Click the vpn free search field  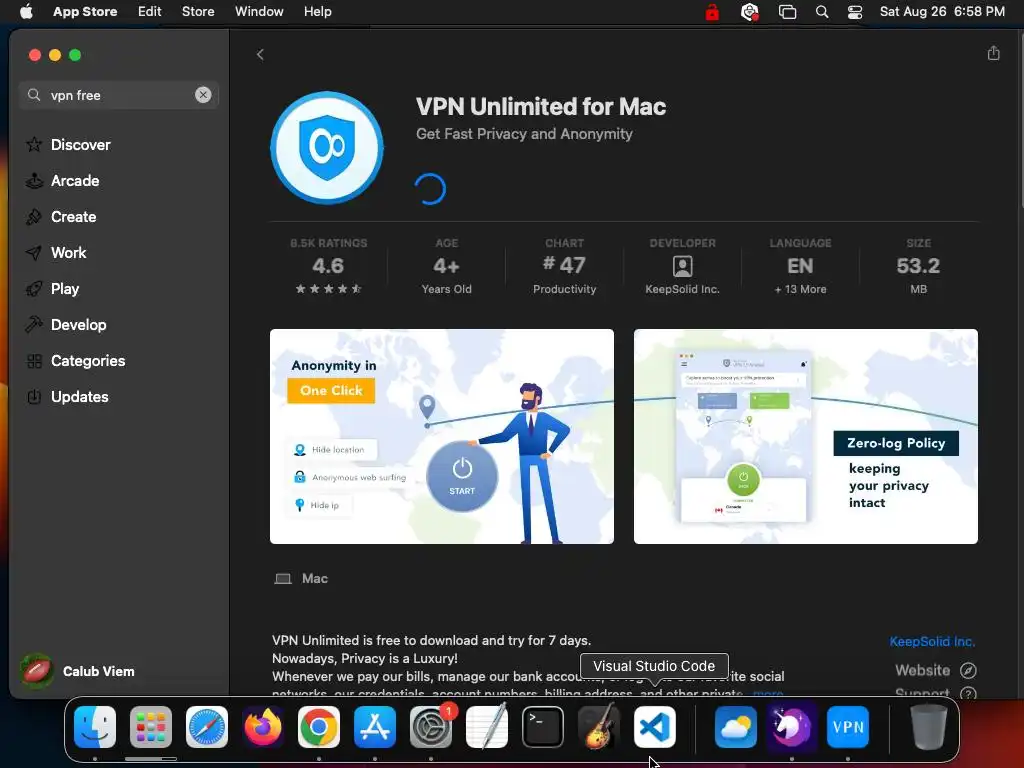(118, 95)
